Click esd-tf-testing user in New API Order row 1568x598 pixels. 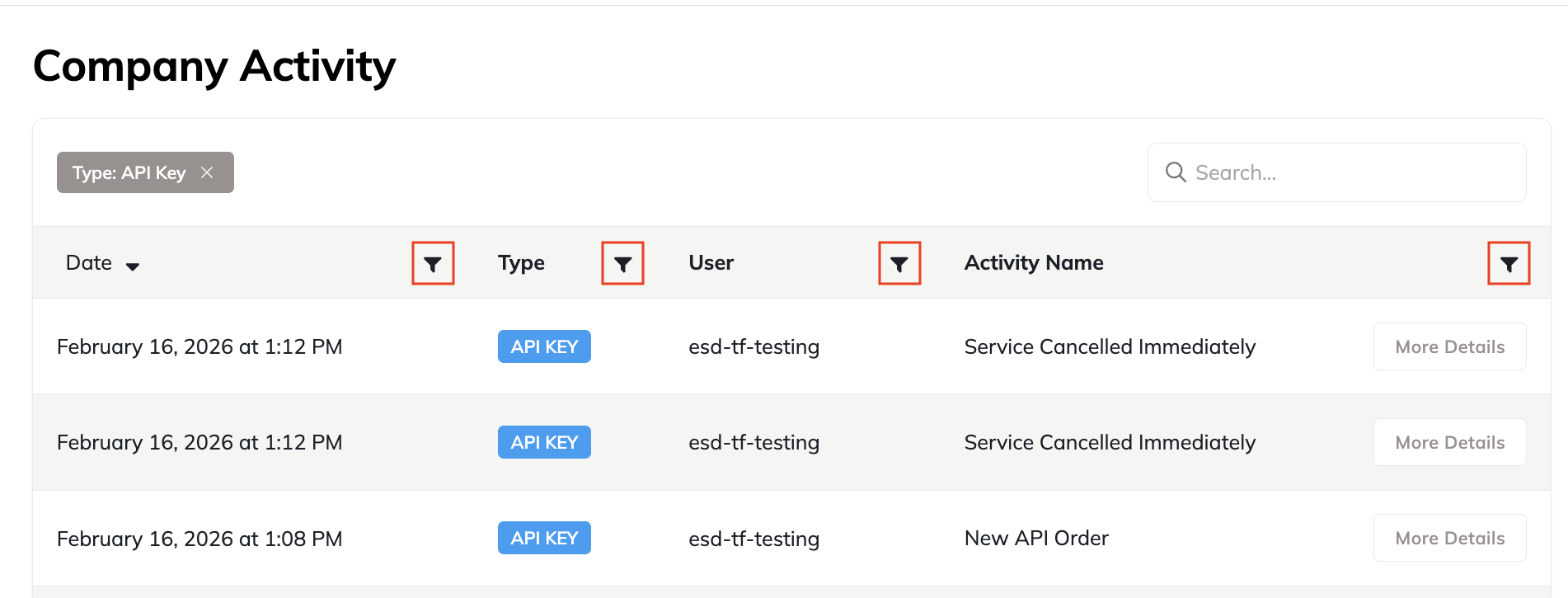tap(753, 539)
